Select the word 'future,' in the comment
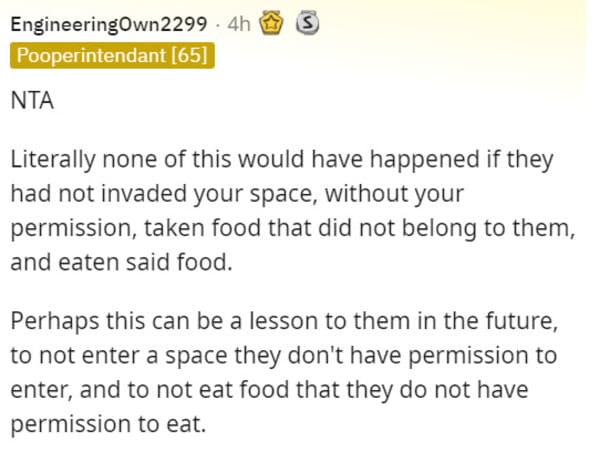This screenshot has height=451, width=599. pyautogui.click(x=521, y=321)
